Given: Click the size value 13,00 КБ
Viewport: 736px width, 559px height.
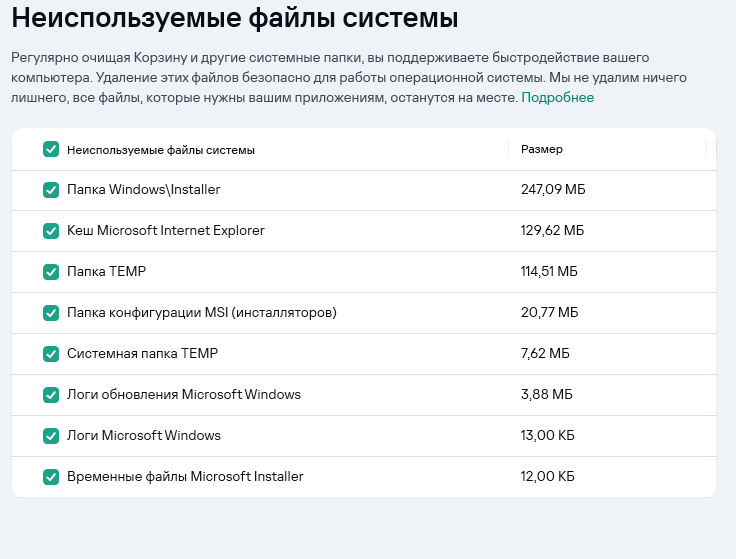Looking at the screenshot, I should (548, 436).
